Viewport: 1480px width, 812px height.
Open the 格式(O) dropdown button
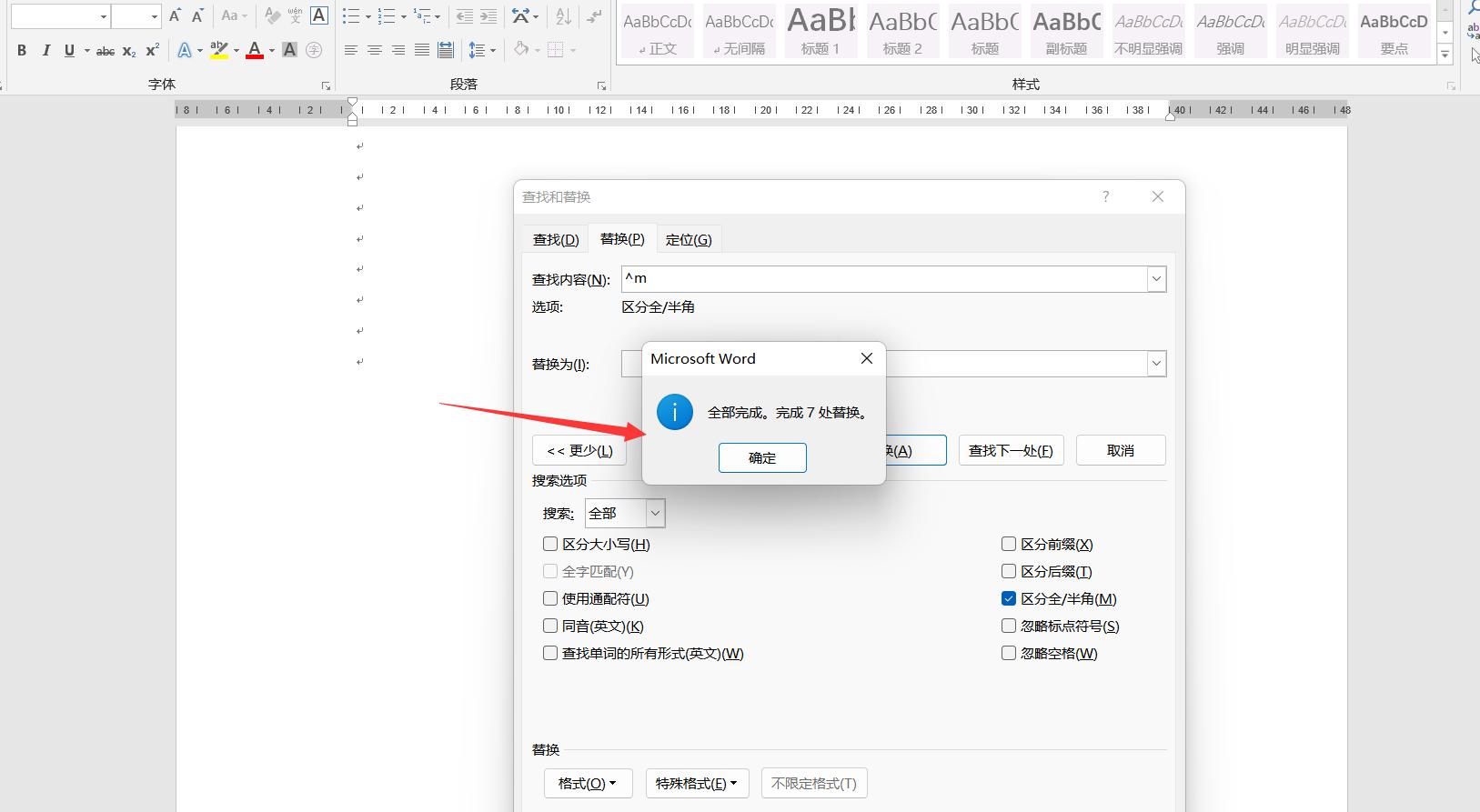589,783
